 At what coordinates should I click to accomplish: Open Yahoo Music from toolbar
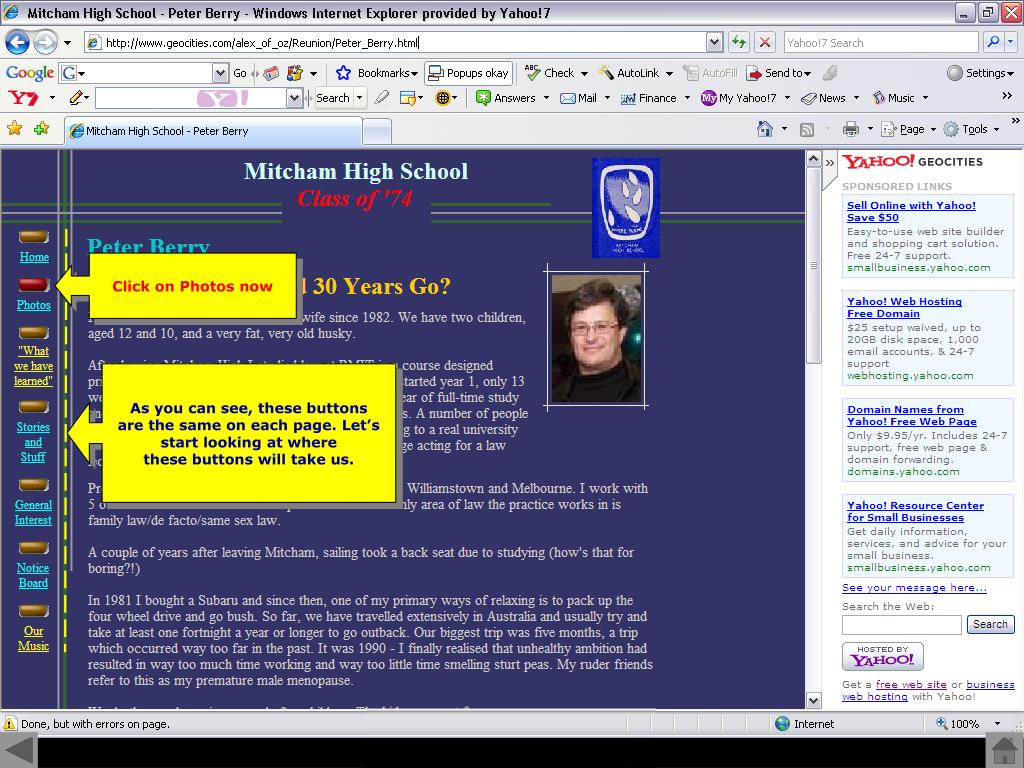(894, 98)
